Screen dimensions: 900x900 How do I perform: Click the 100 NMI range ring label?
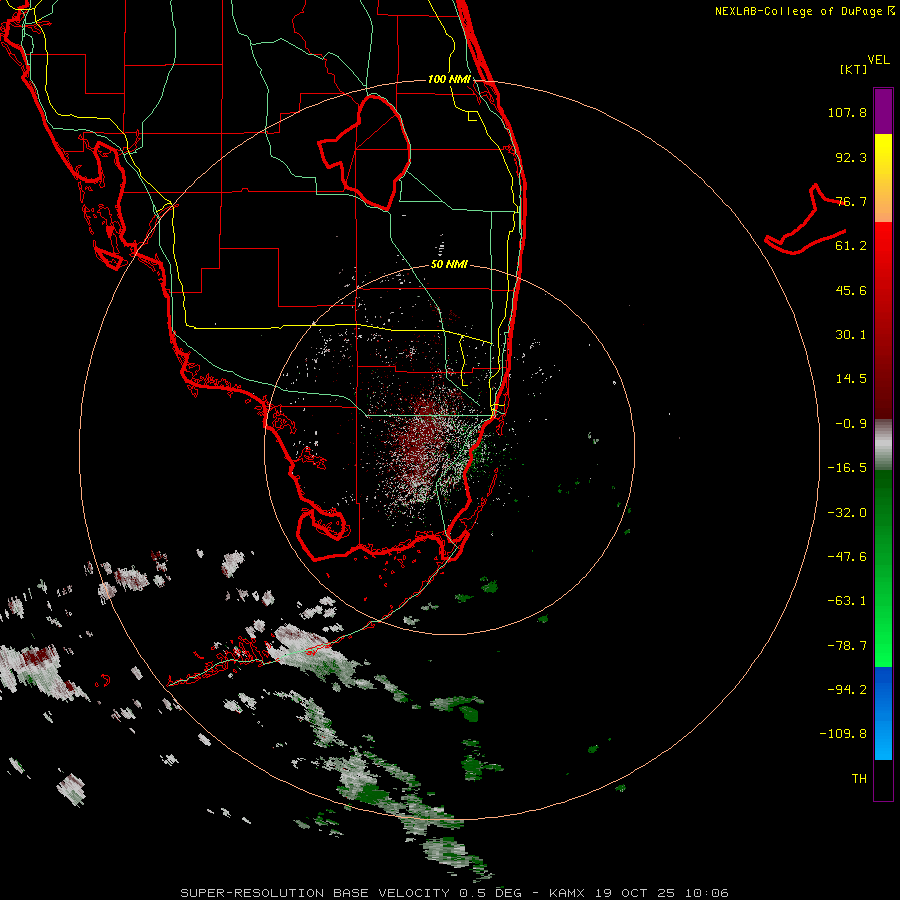(x=449, y=79)
